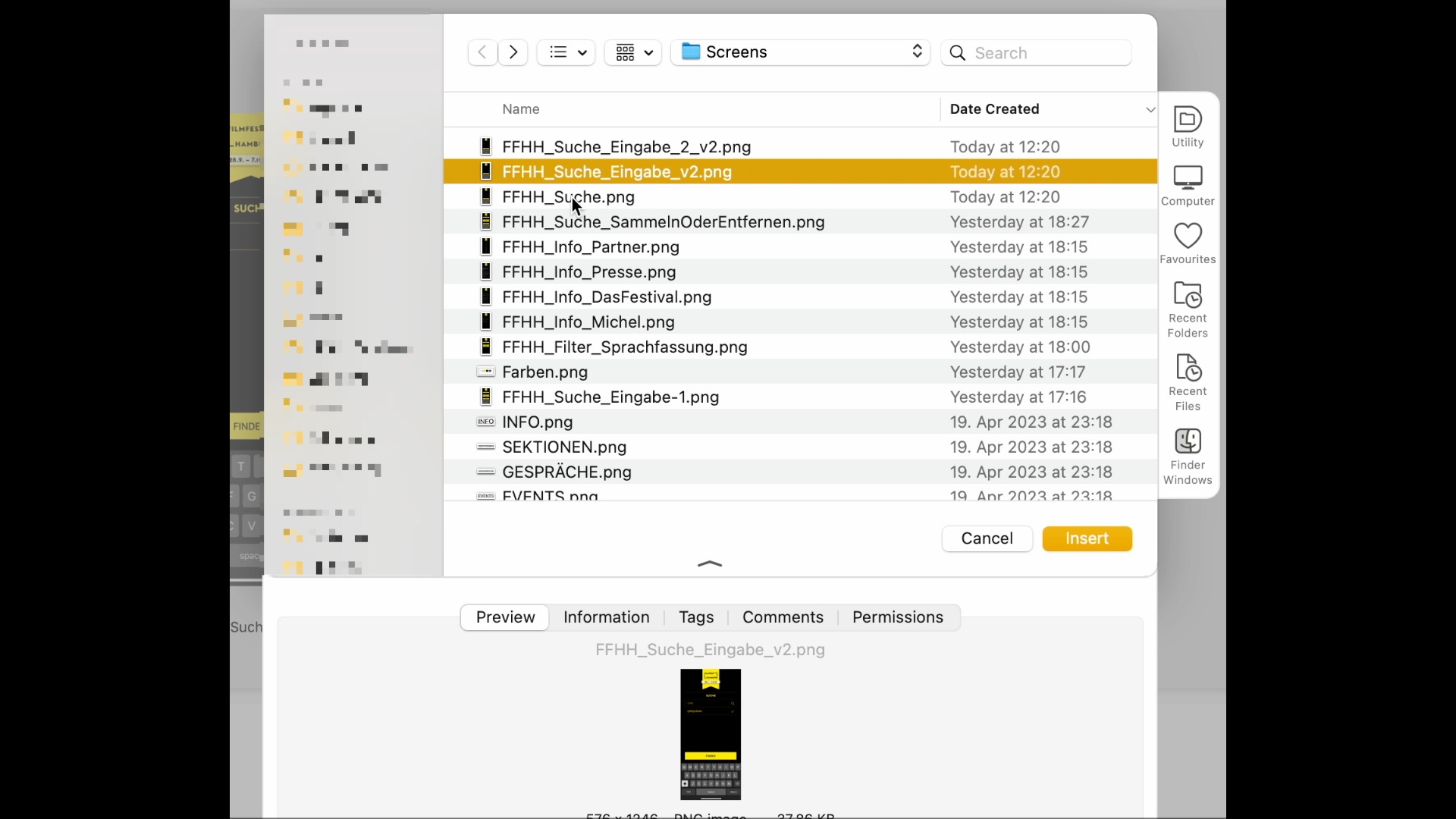Open the Tags tab
Viewport: 1456px width, 819px height.
[x=696, y=617]
